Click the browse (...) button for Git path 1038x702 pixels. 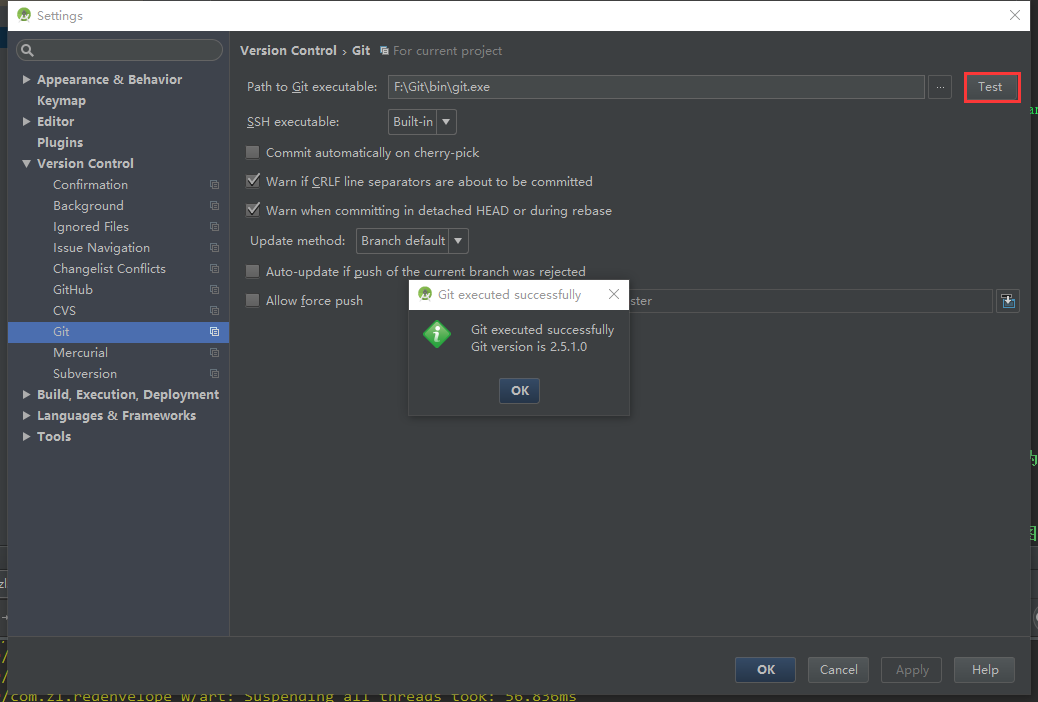[940, 87]
